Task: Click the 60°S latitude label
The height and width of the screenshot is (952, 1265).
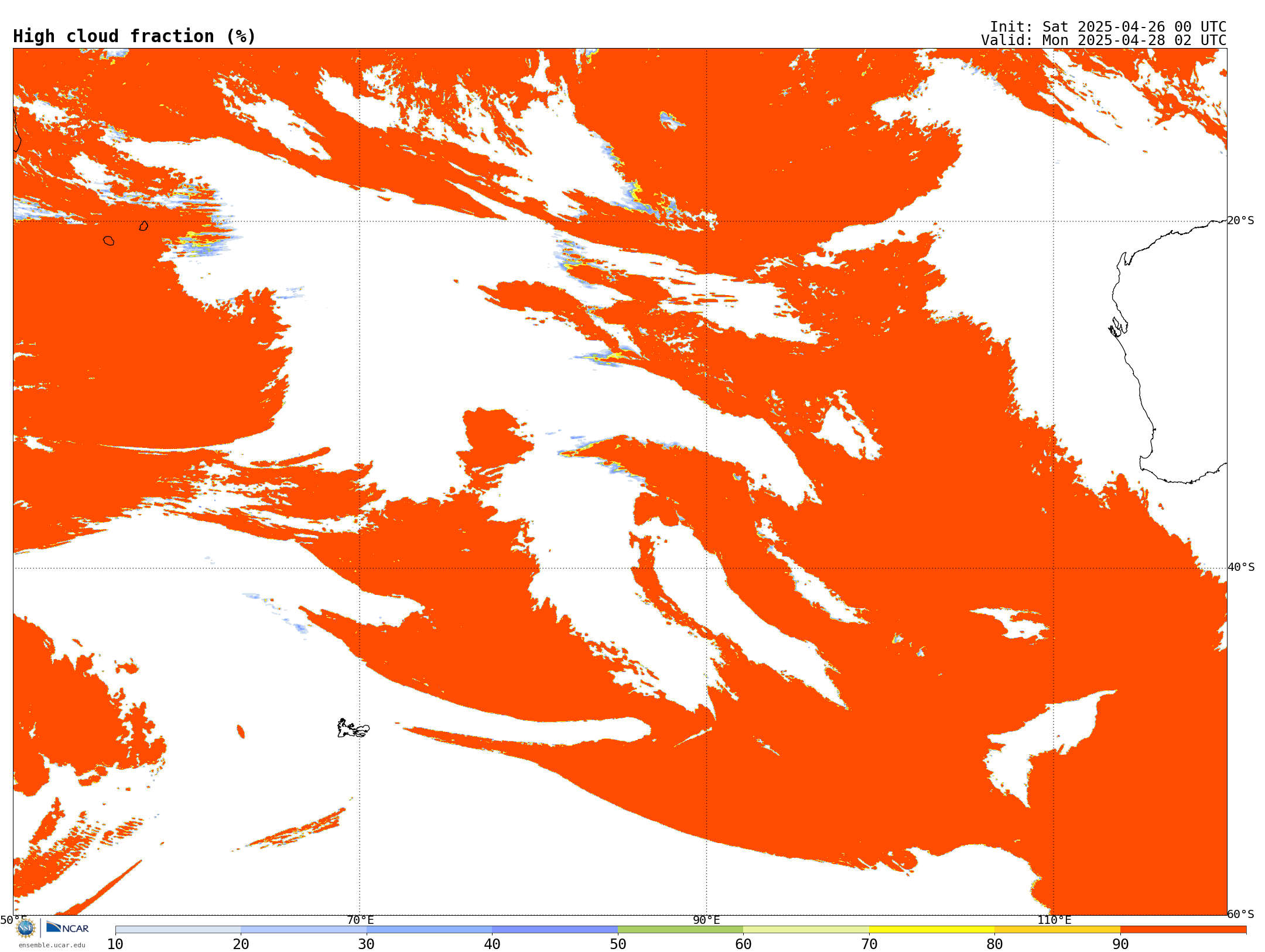Action: [1241, 914]
